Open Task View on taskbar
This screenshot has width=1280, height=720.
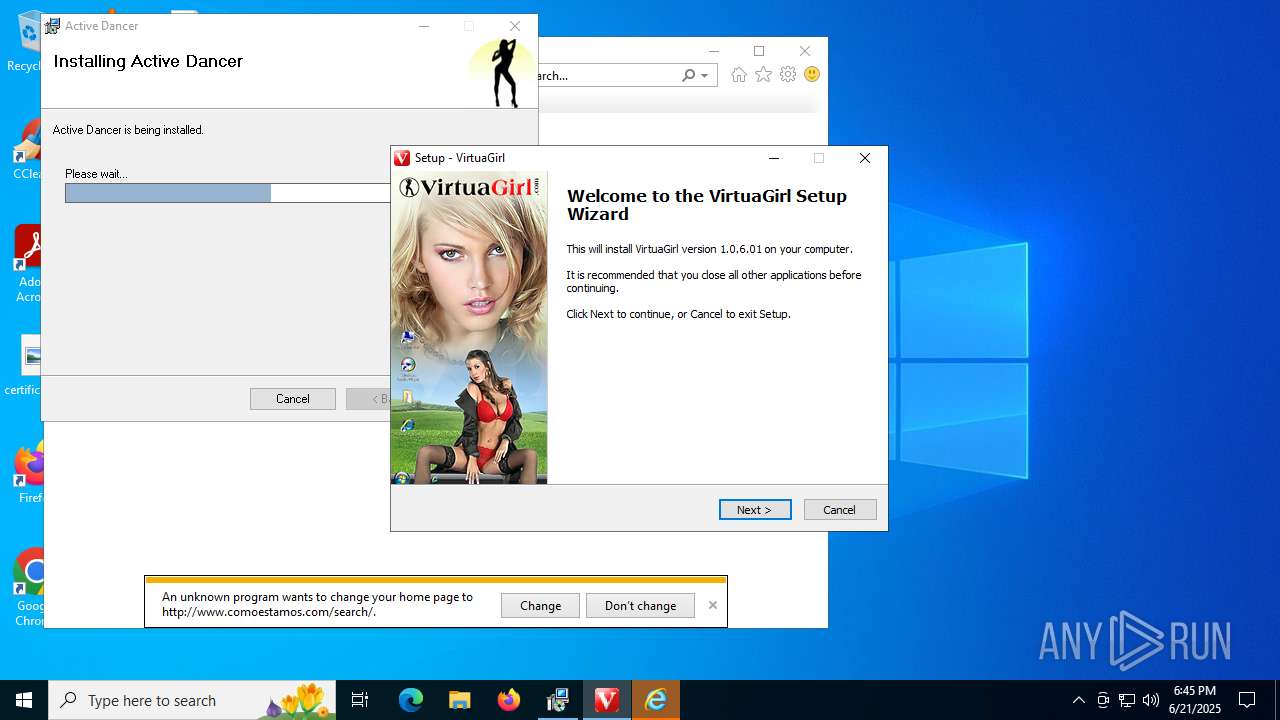click(x=360, y=700)
